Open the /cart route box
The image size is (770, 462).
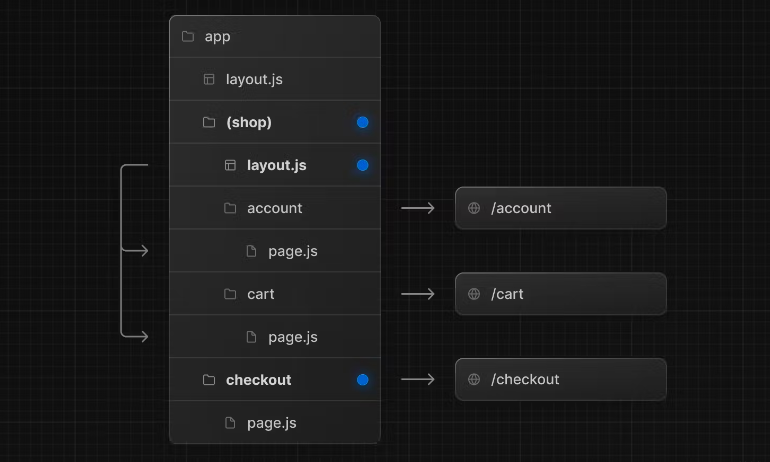pos(560,294)
